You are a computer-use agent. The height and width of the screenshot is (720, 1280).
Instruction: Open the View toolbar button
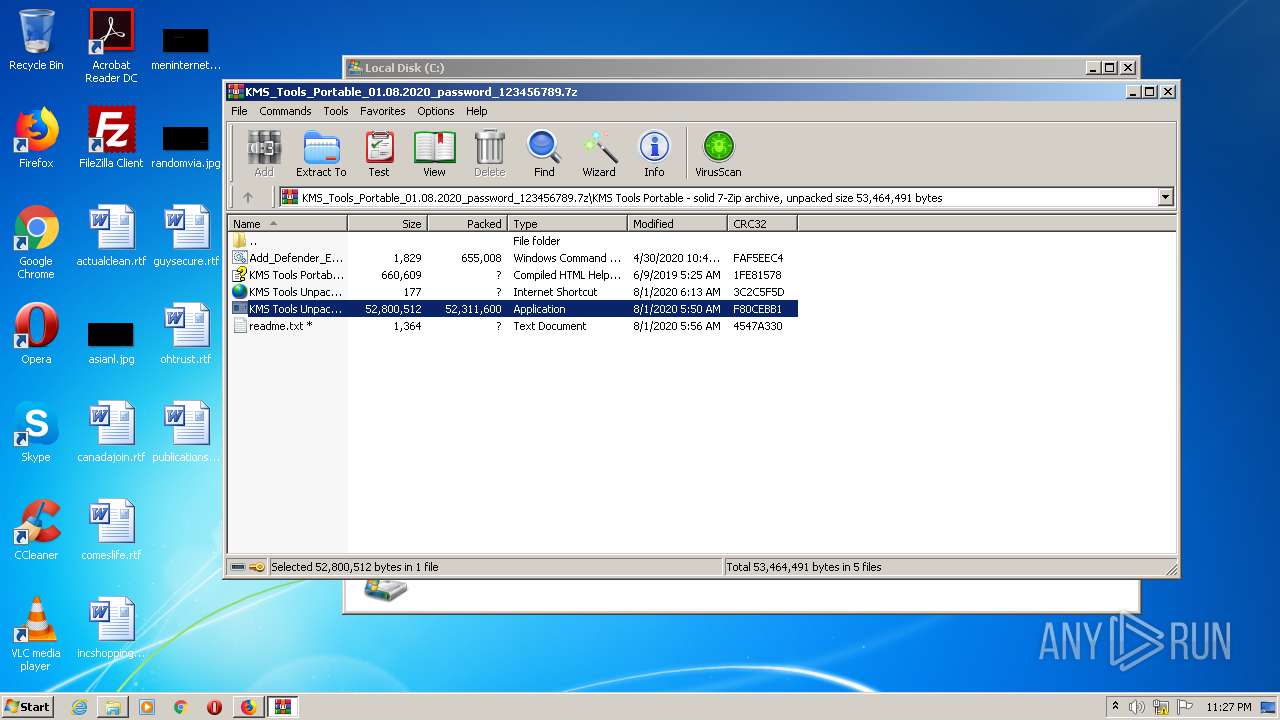click(x=434, y=154)
